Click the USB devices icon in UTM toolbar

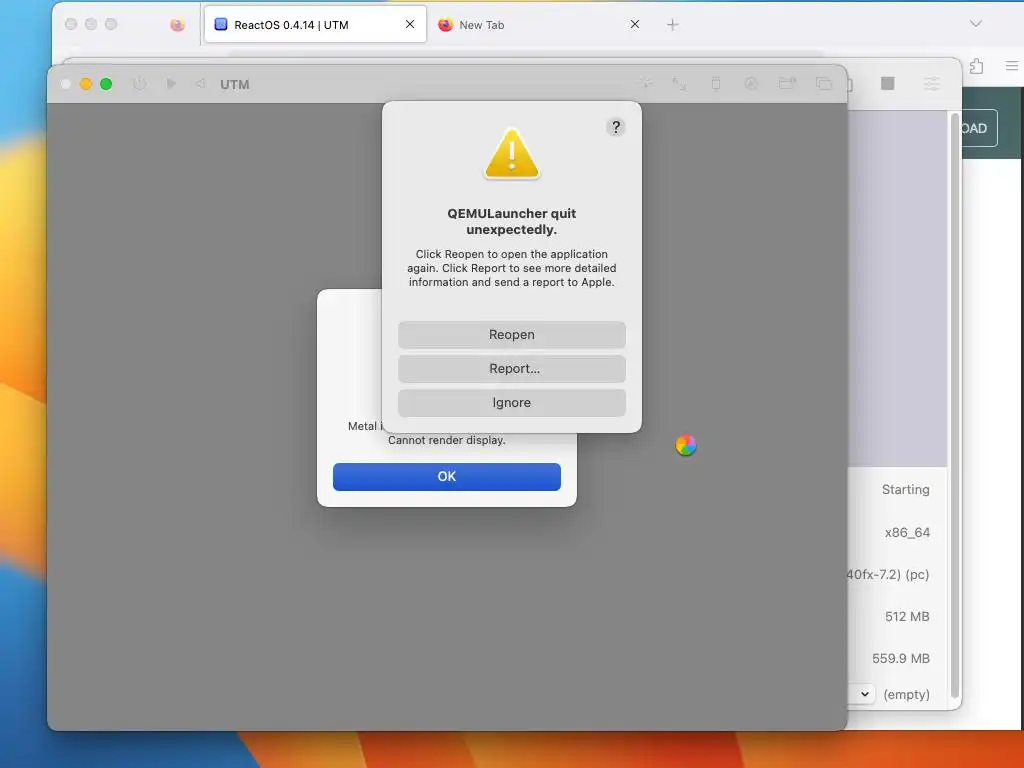pos(716,83)
